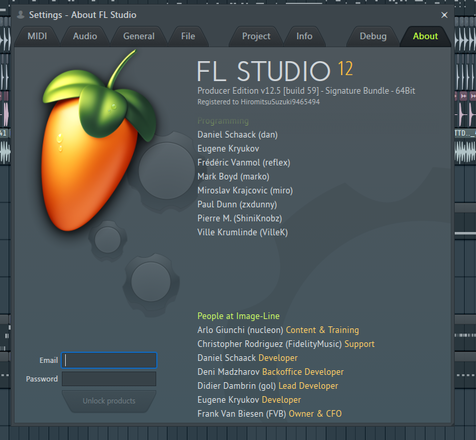Viewport: 476px width, 440px height.
Task: Click the name Miroslav Krajcovic (miro)
Action: pyautogui.click(x=245, y=191)
